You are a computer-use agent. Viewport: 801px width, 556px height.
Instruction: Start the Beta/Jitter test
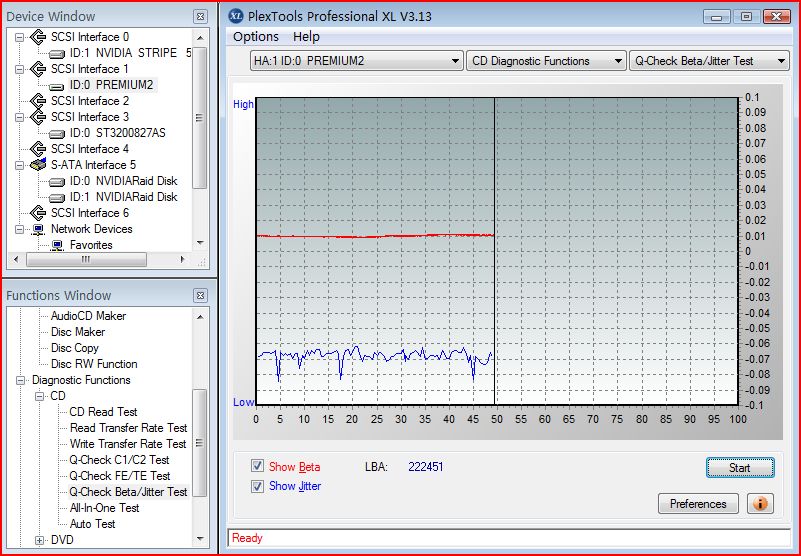click(740, 468)
